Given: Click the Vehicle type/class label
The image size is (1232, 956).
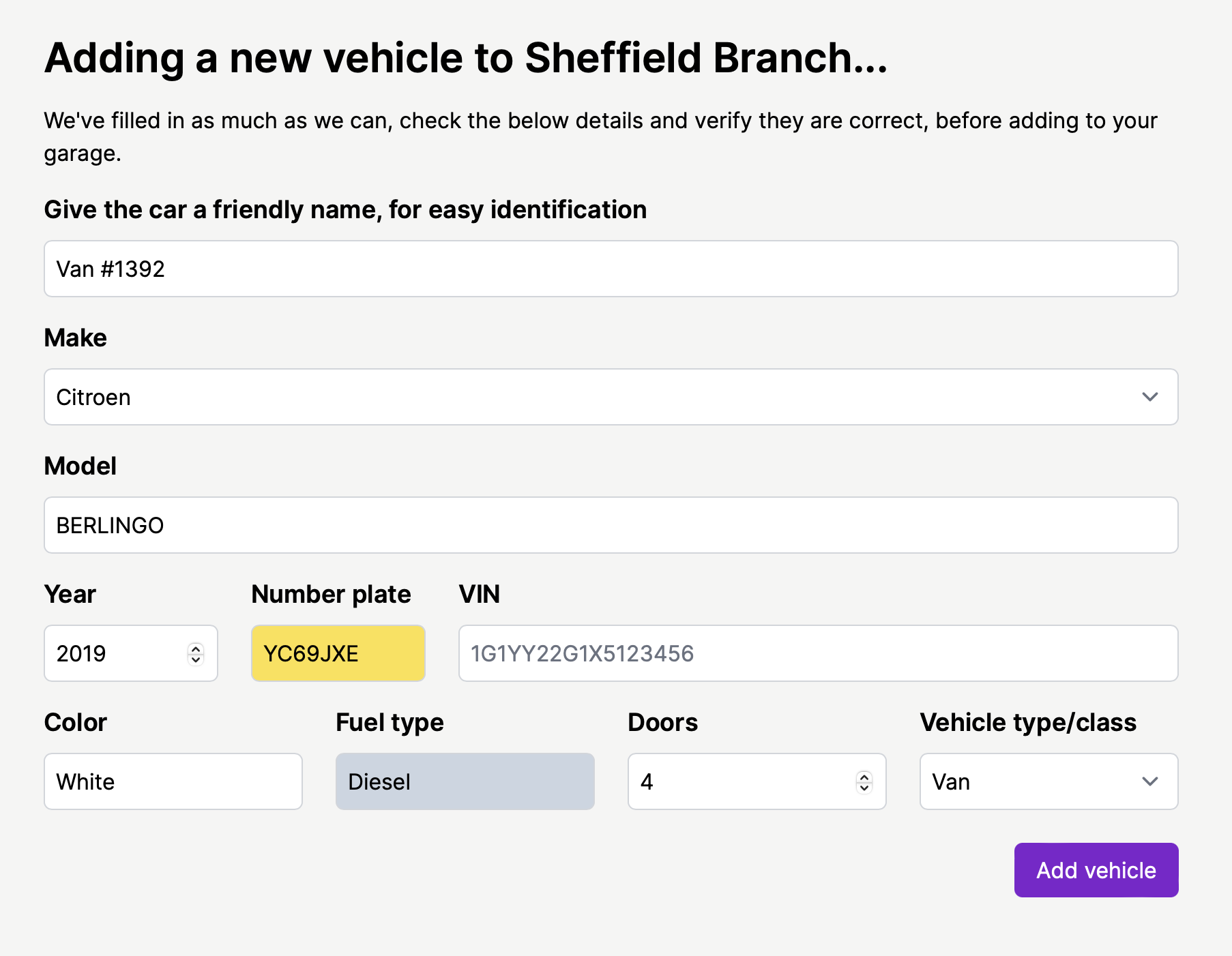Looking at the screenshot, I should (x=1027, y=722).
